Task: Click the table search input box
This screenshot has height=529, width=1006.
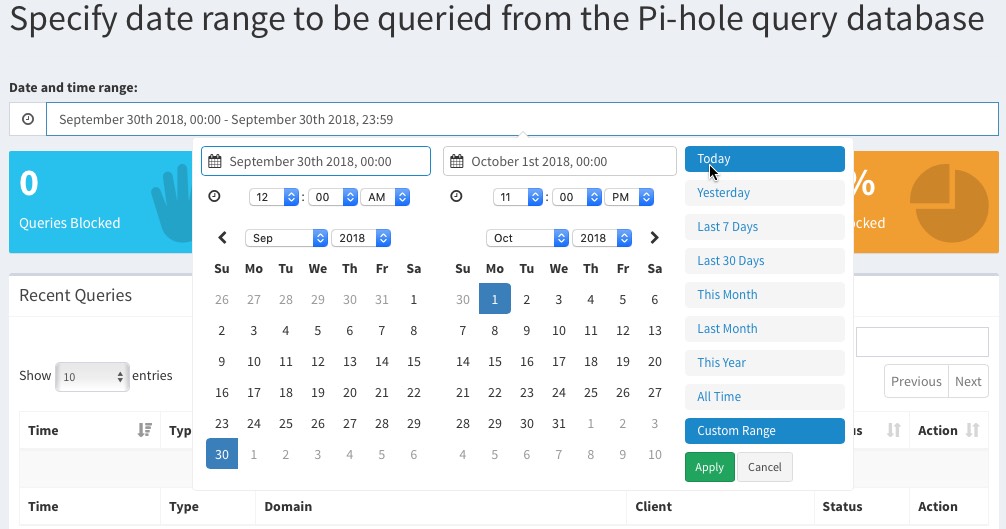Action: (x=922, y=342)
